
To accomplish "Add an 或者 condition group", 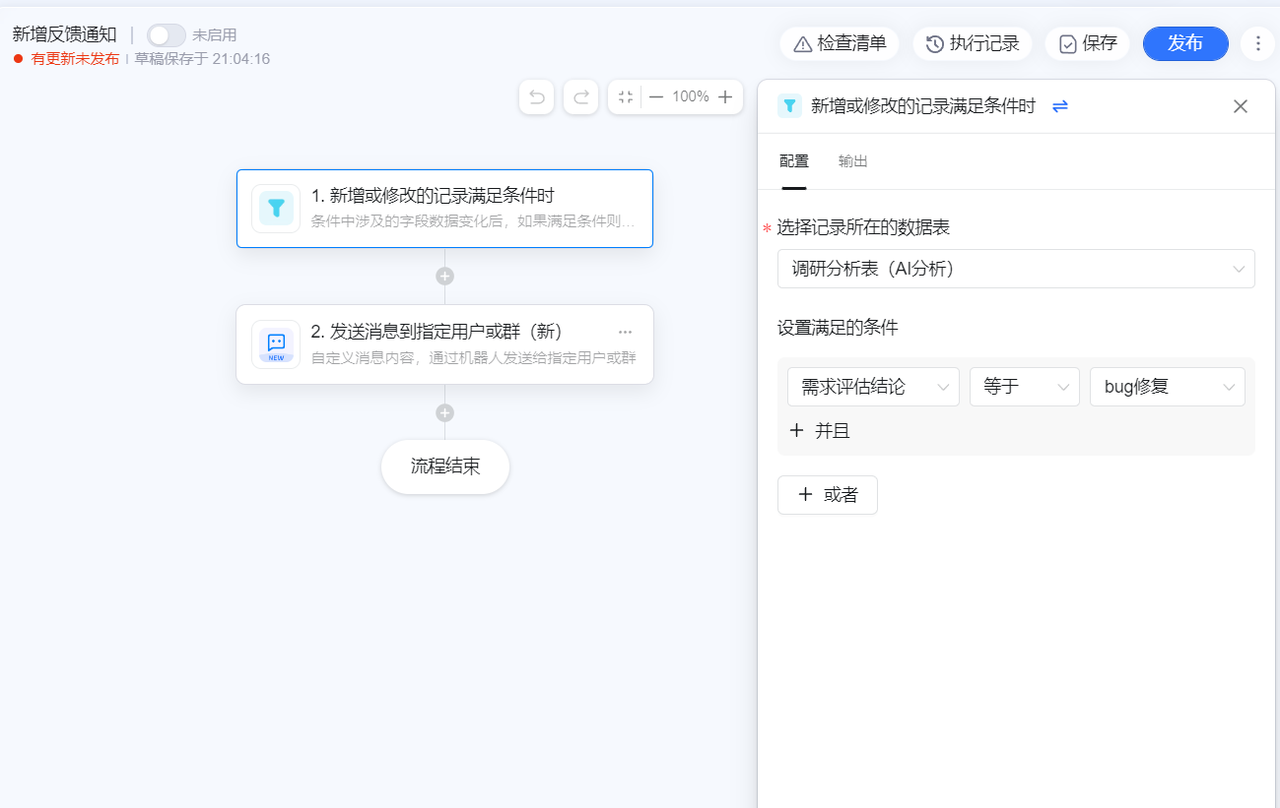I will 827,495.
